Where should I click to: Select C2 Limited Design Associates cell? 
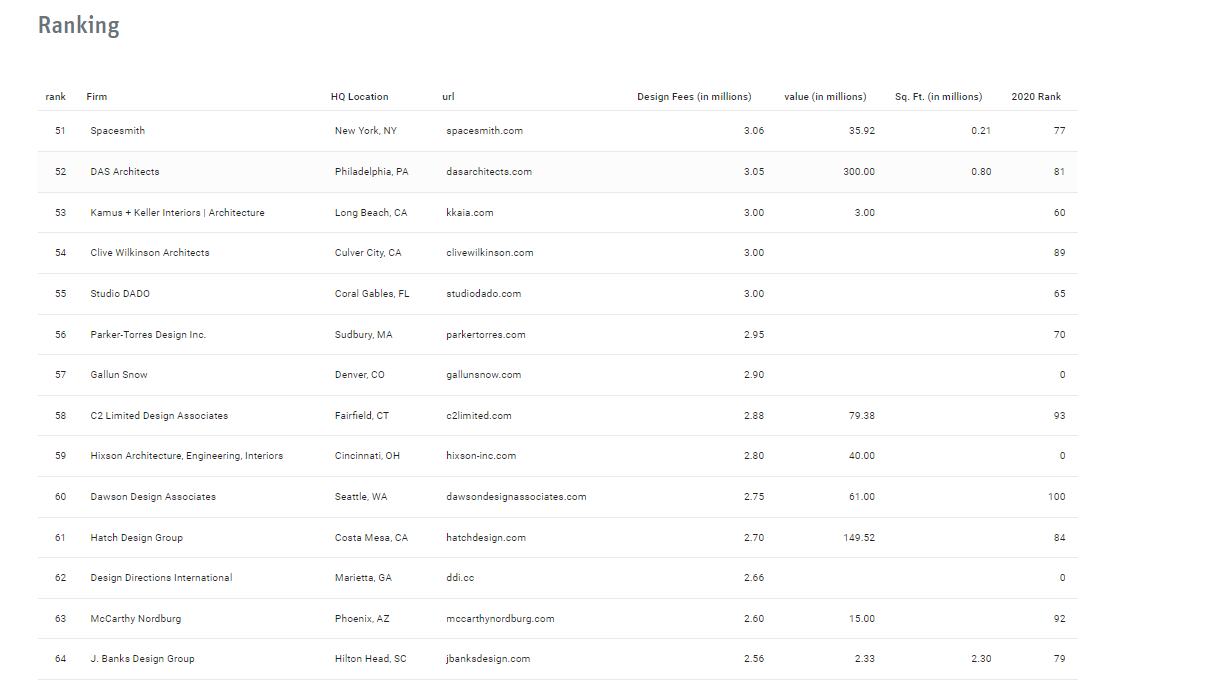[x=159, y=416]
